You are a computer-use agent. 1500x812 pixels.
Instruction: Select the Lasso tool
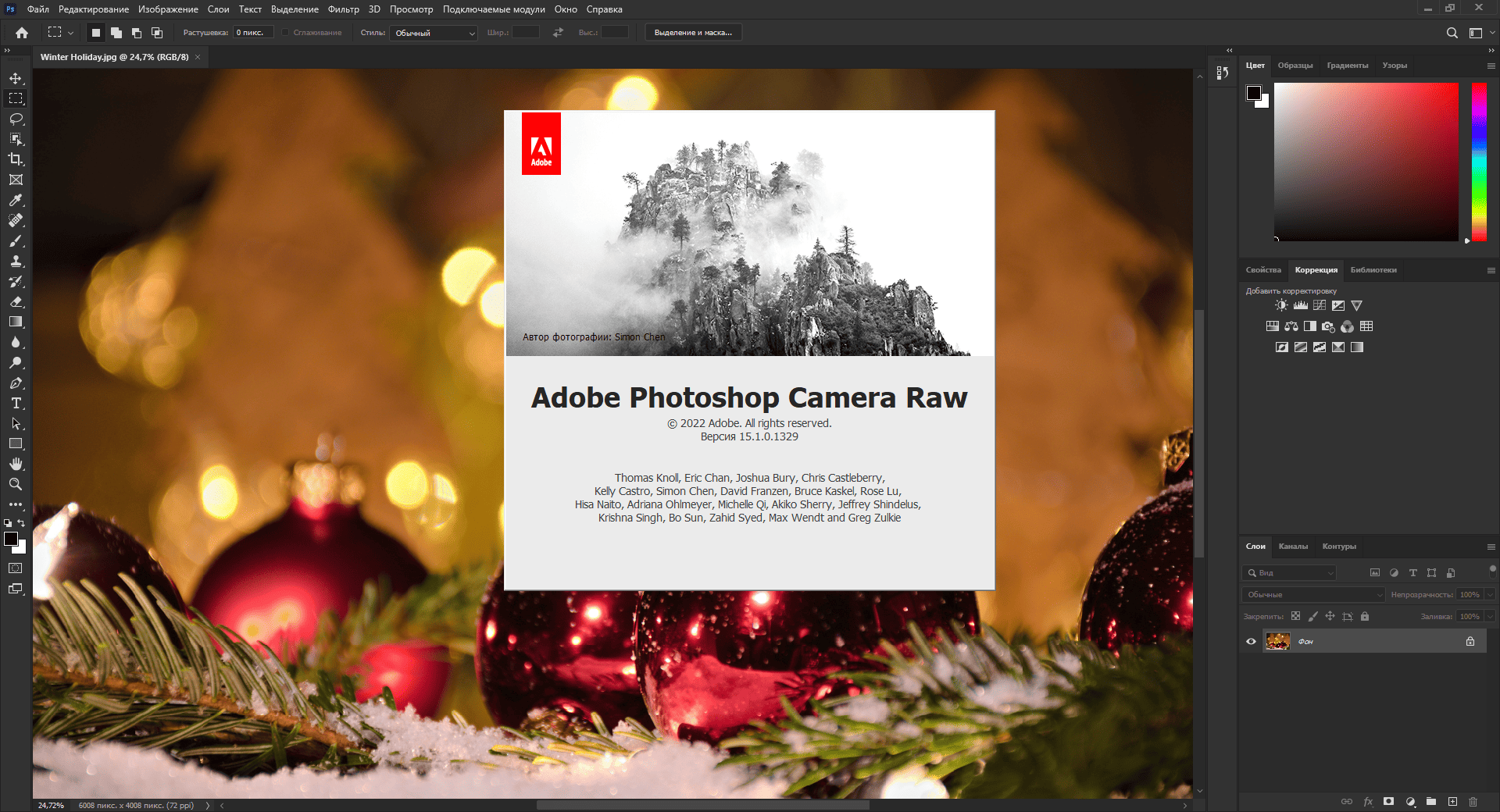16,119
